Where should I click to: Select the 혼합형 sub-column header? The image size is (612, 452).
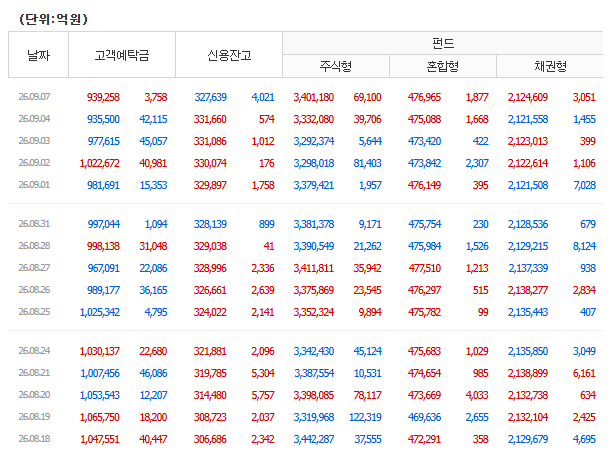click(443, 66)
